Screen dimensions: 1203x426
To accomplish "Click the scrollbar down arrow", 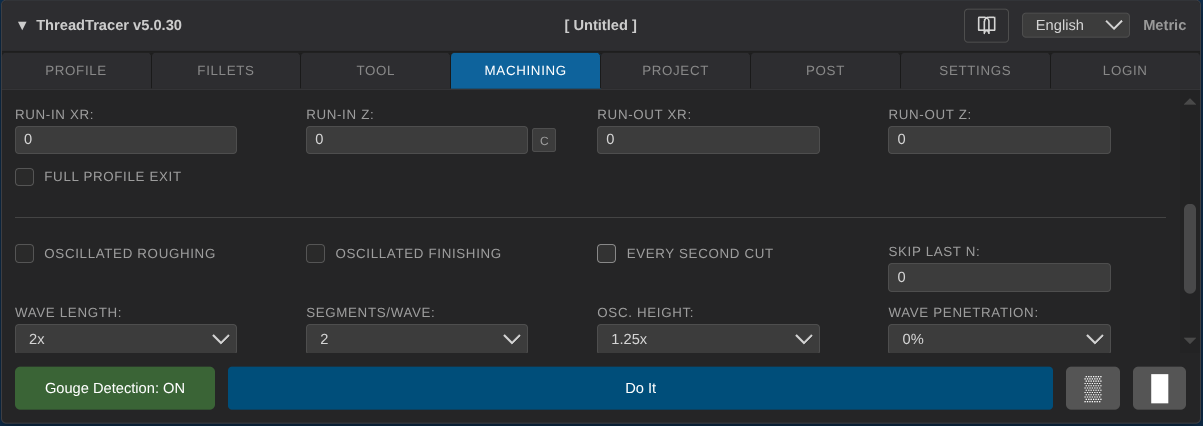I will (x=1189, y=341).
